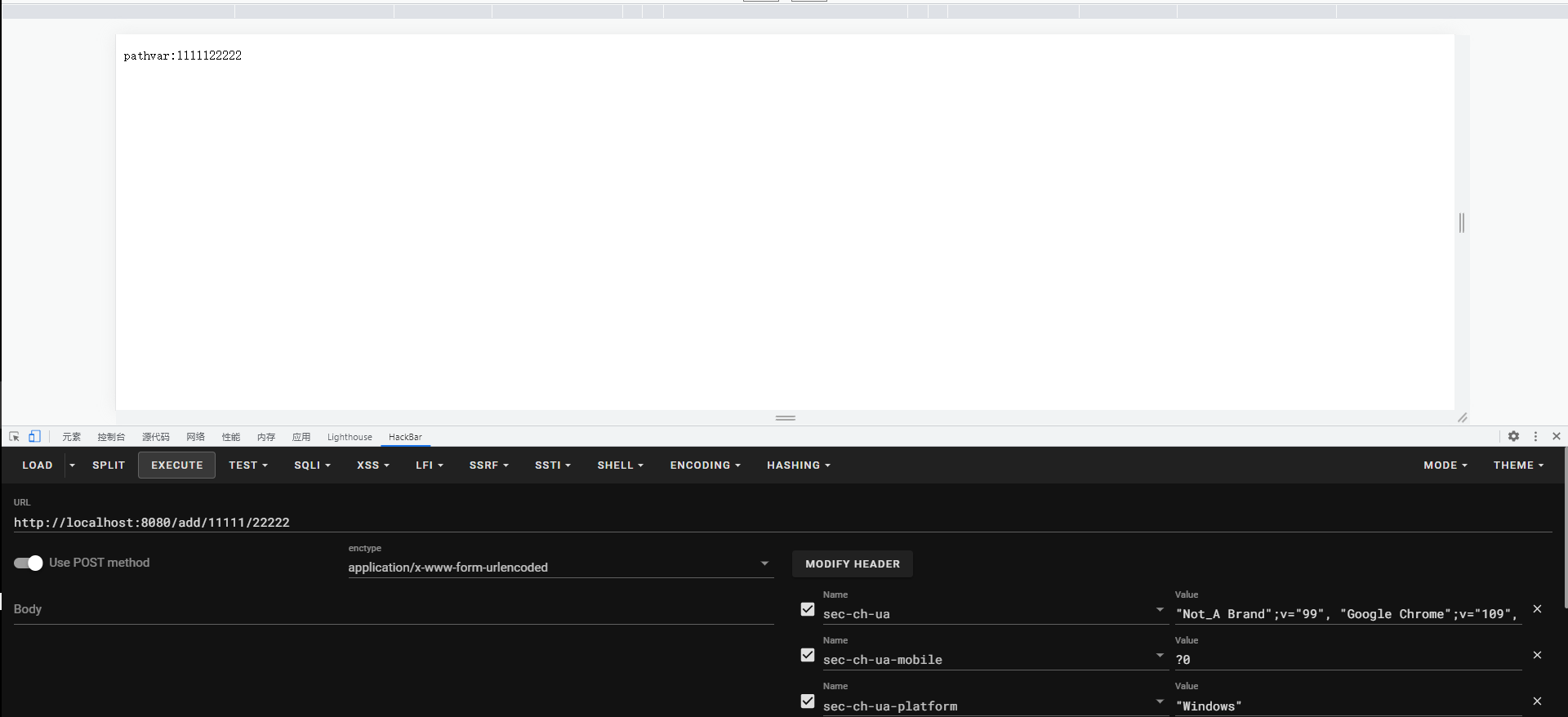Click the pathvar:1111122222 response text
Screen dimensions: 1568x717
pos(183,56)
